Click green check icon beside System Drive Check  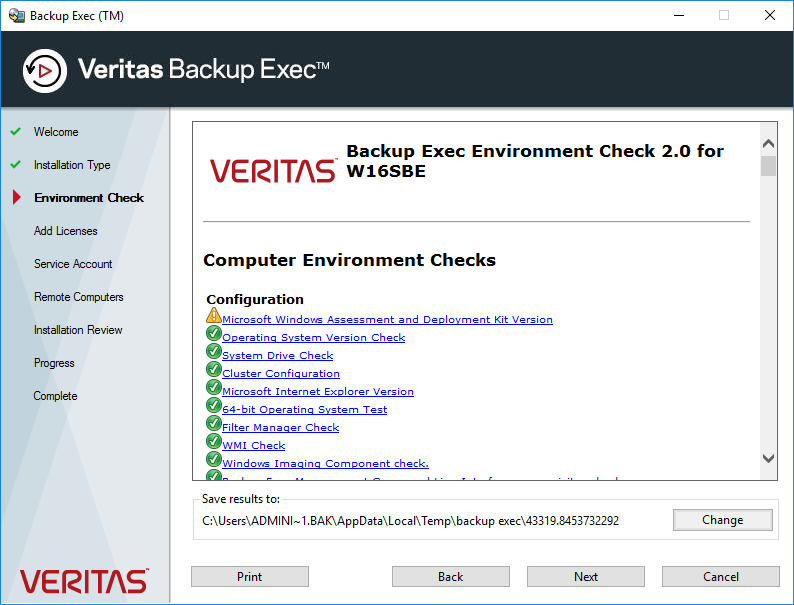pos(214,351)
